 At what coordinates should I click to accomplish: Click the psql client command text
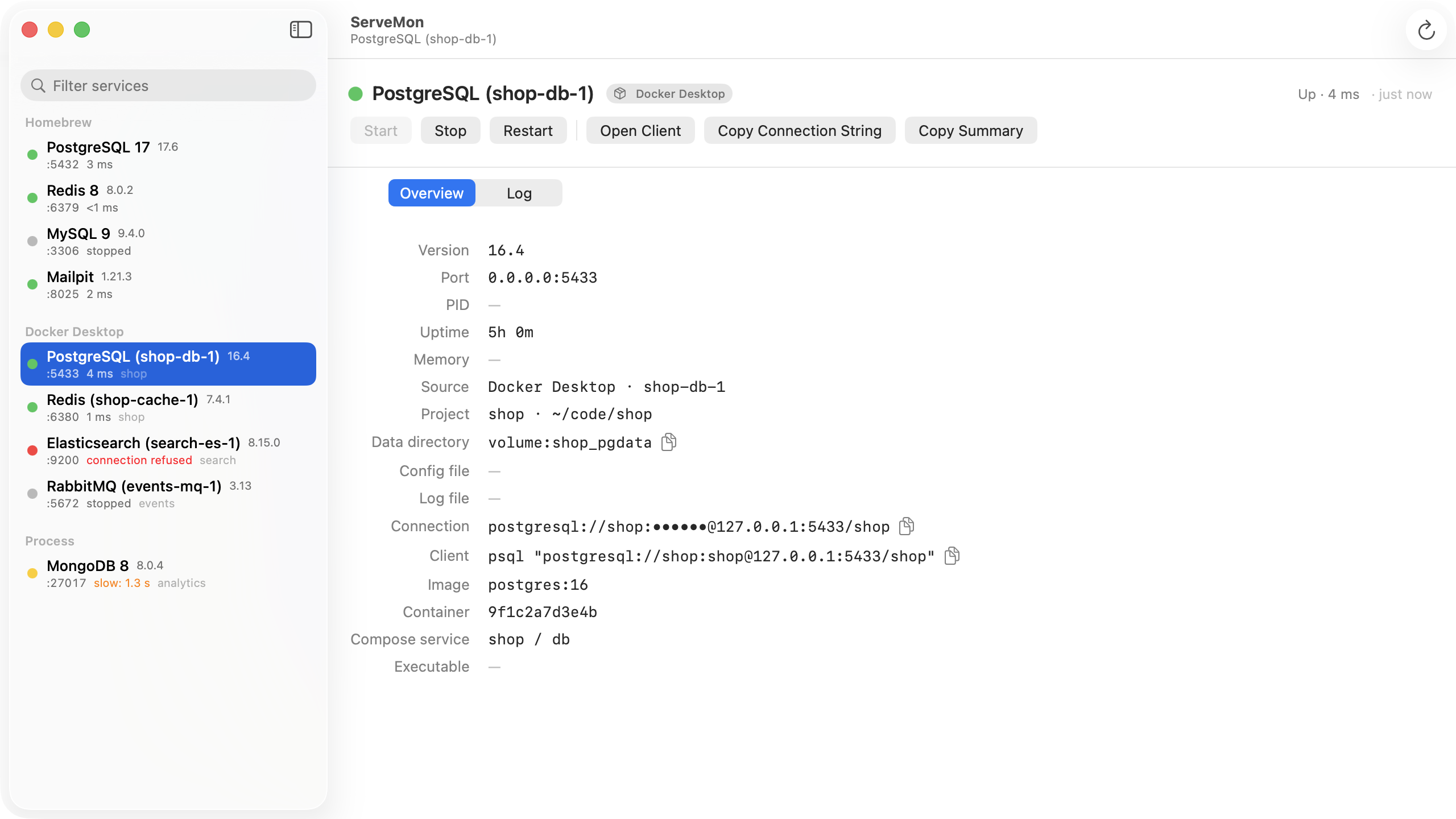click(x=712, y=556)
